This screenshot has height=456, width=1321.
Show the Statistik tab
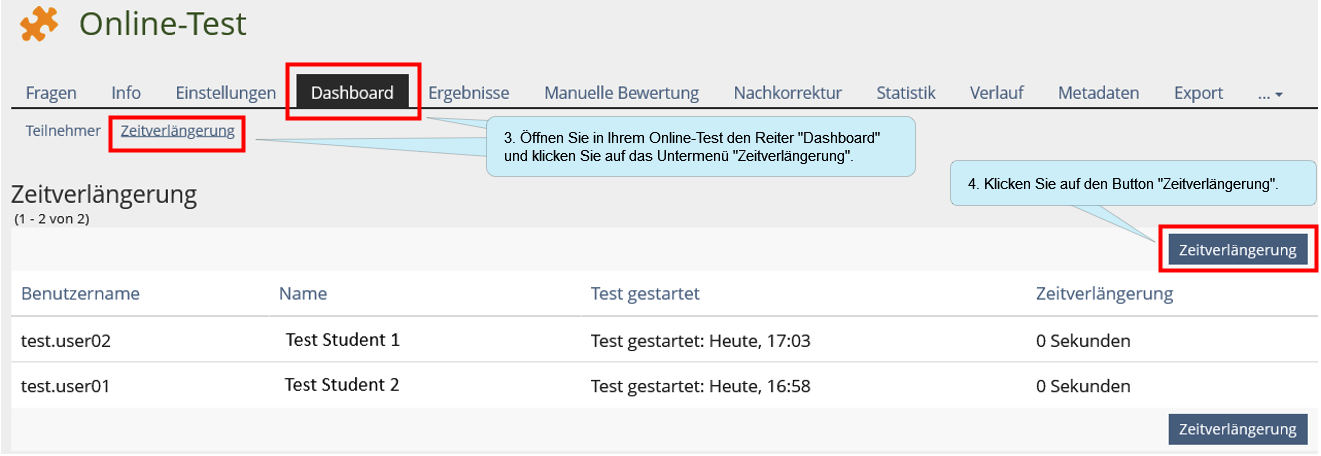coord(906,93)
